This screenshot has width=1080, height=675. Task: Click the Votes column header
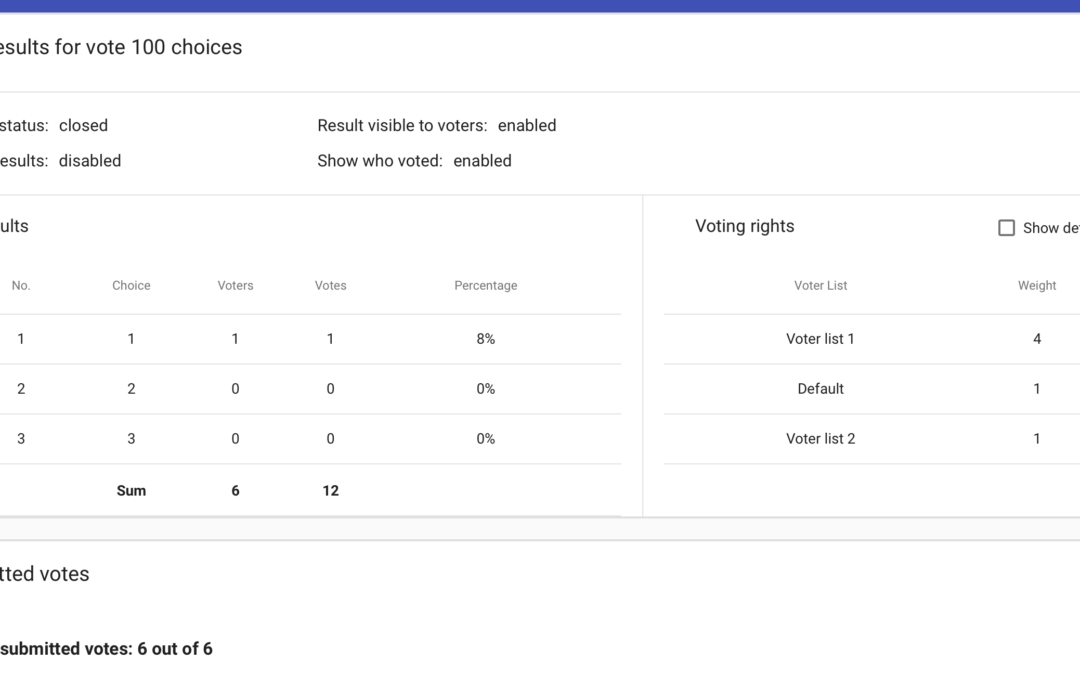click(330, 285)
